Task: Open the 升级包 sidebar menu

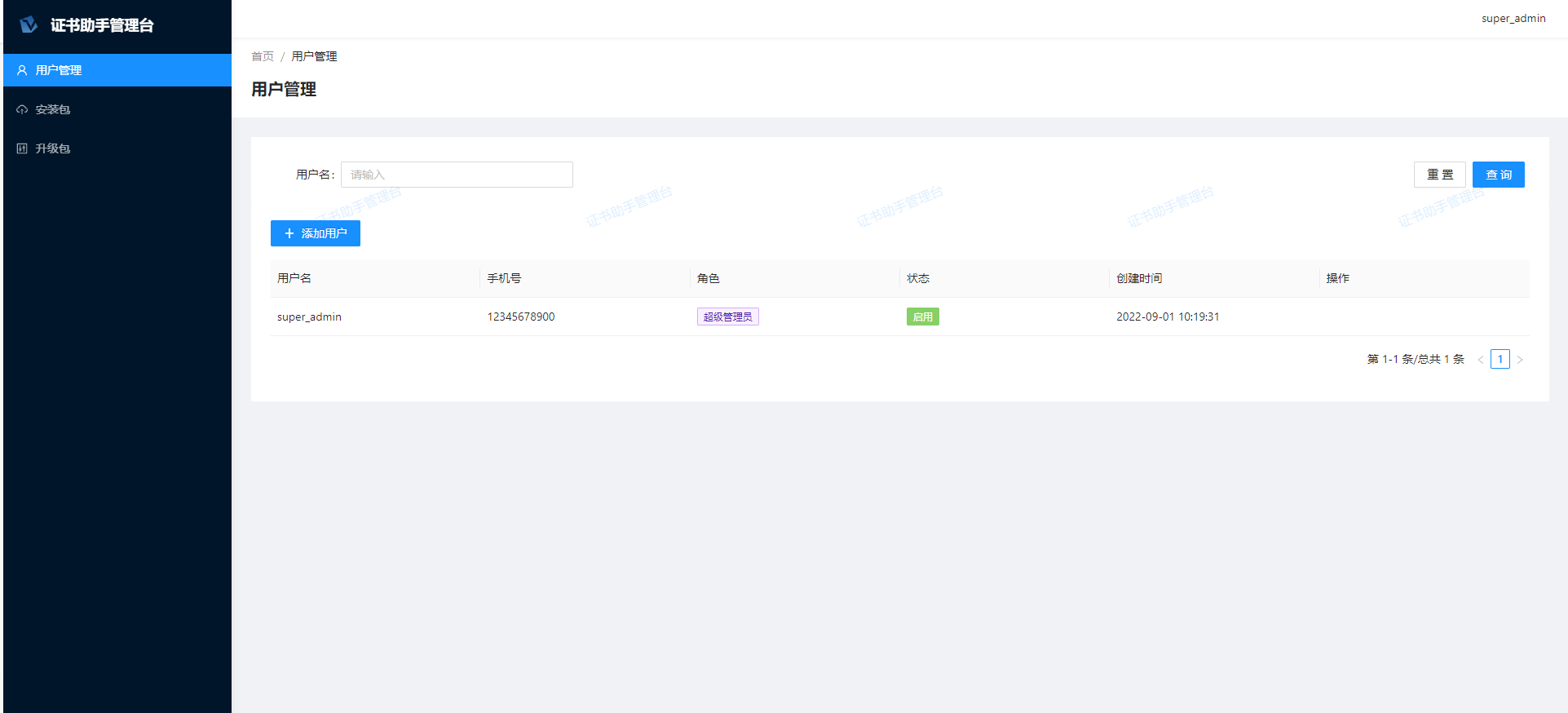Action: 117,148
